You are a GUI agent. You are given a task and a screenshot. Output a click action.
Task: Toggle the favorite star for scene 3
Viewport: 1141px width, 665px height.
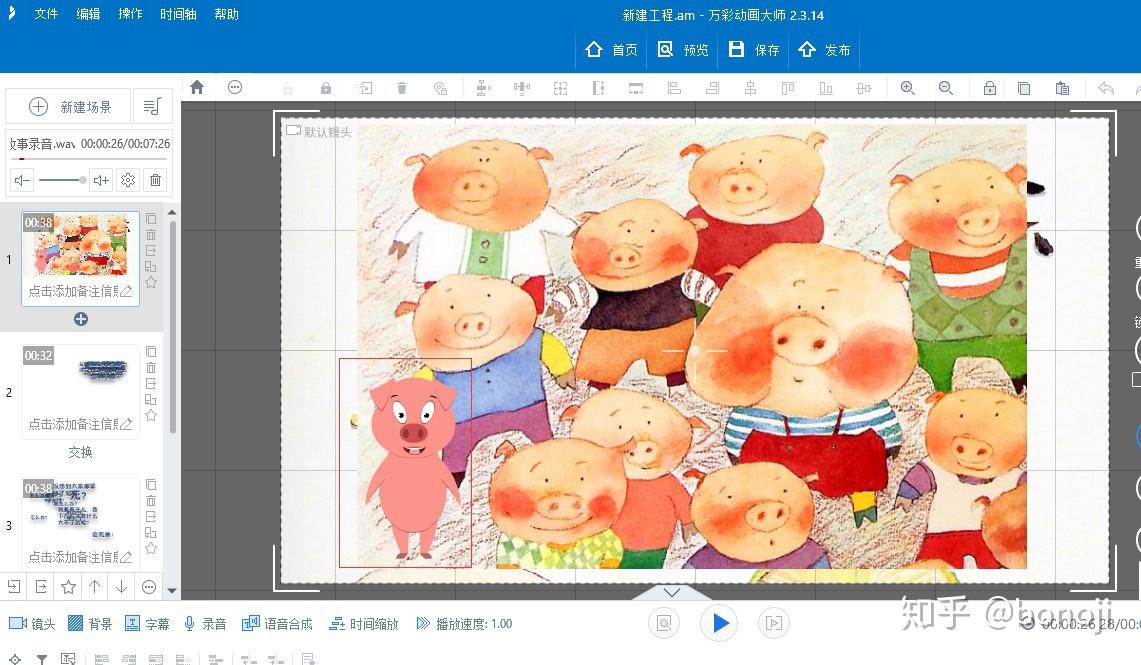151,549
